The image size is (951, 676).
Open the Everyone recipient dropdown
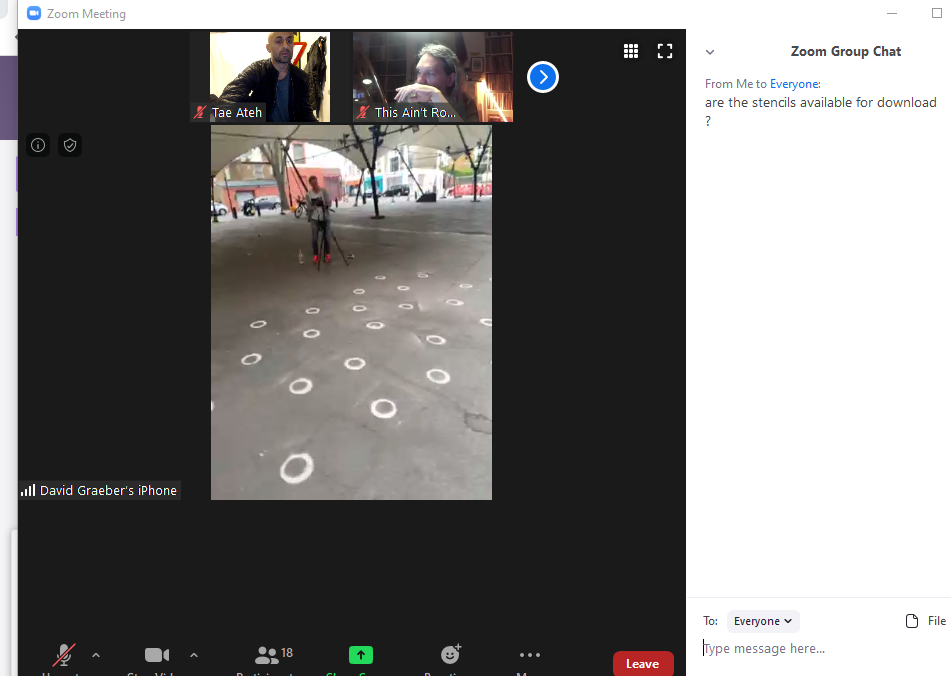point(763,621)
